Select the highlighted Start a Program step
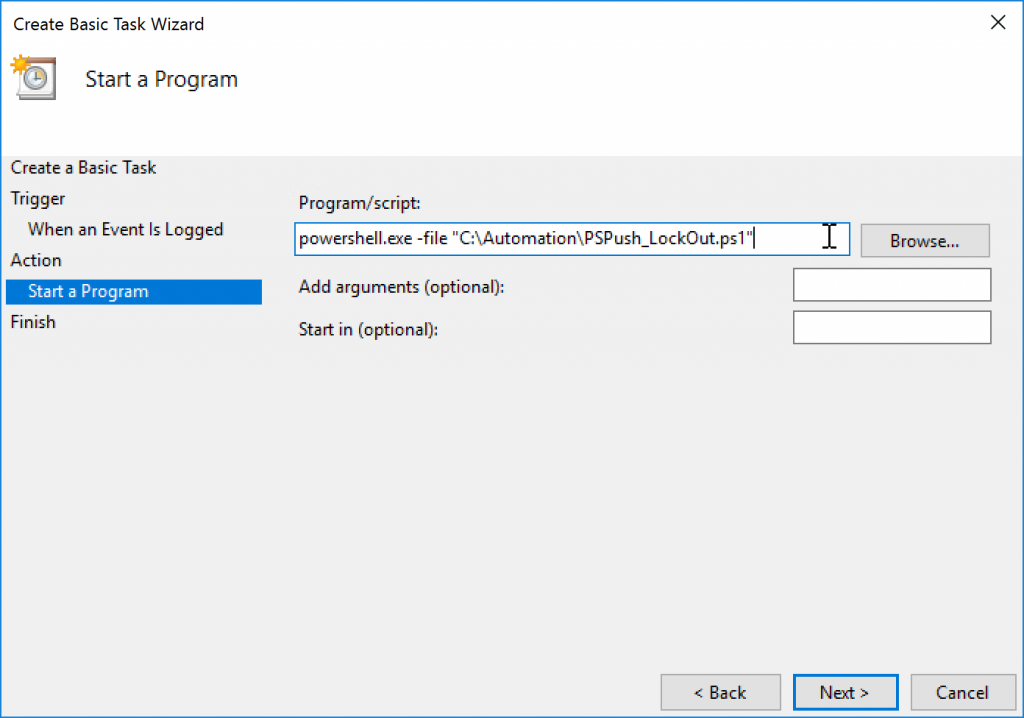 (x=134, y=291)
